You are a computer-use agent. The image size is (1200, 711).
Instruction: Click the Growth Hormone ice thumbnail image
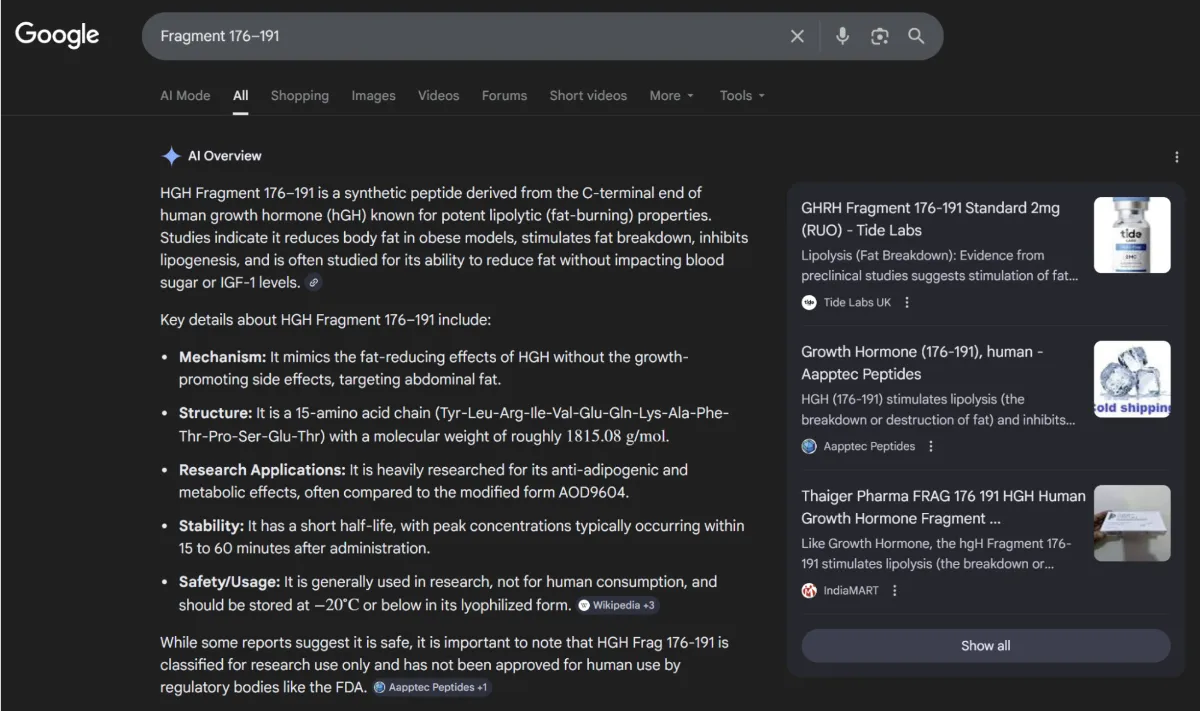pyautogui.click(x=1132, y=379)
